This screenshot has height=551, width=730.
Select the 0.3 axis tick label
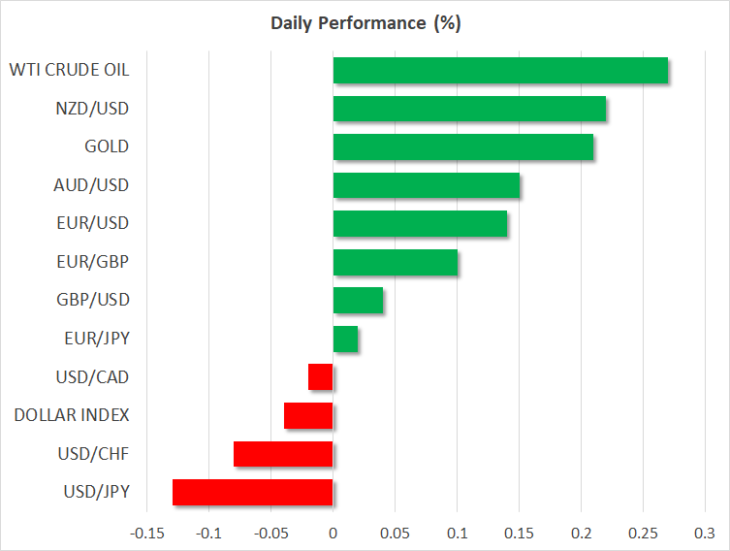pos(704,533)
